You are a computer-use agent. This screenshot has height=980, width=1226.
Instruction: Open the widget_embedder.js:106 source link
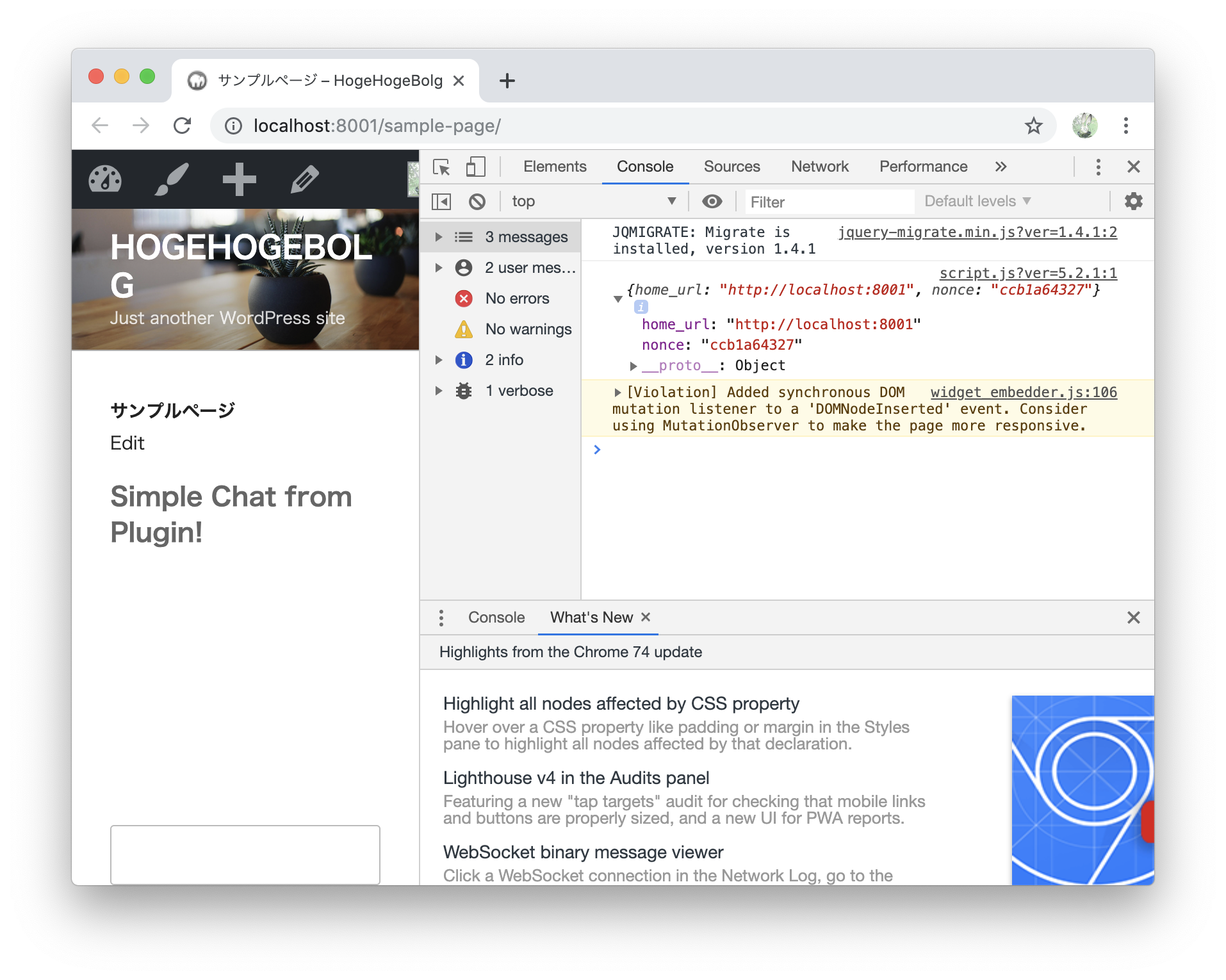tap(1023, 392)
